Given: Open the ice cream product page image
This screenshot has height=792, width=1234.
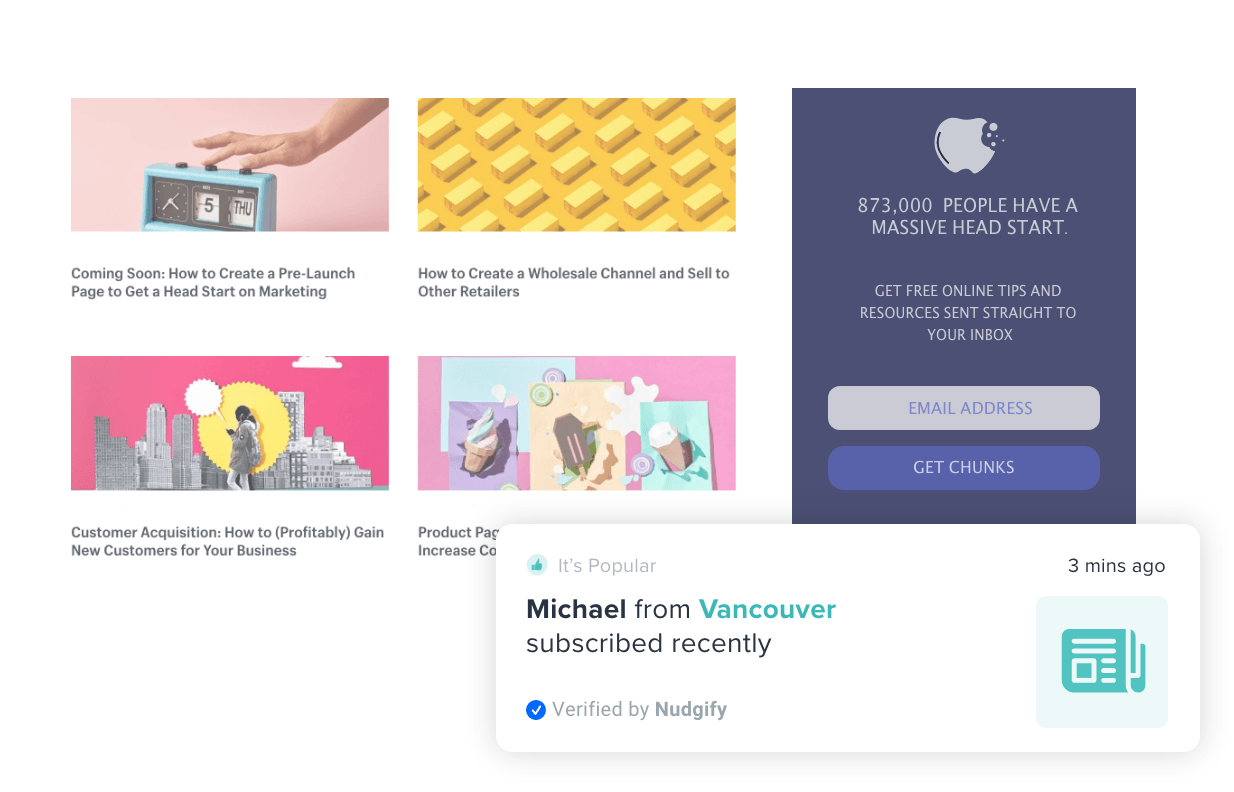Looking at the screenshot, I should tap(577, 423).
